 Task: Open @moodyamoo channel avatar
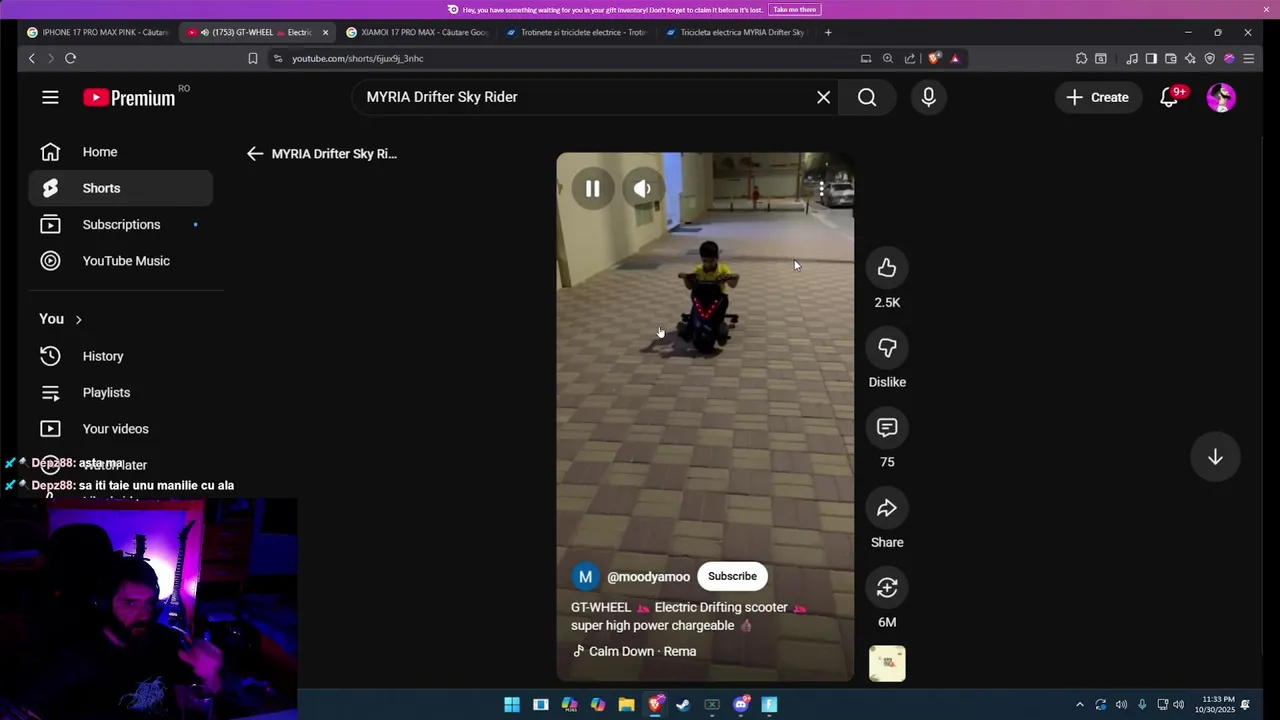click(x=585, y=576)
